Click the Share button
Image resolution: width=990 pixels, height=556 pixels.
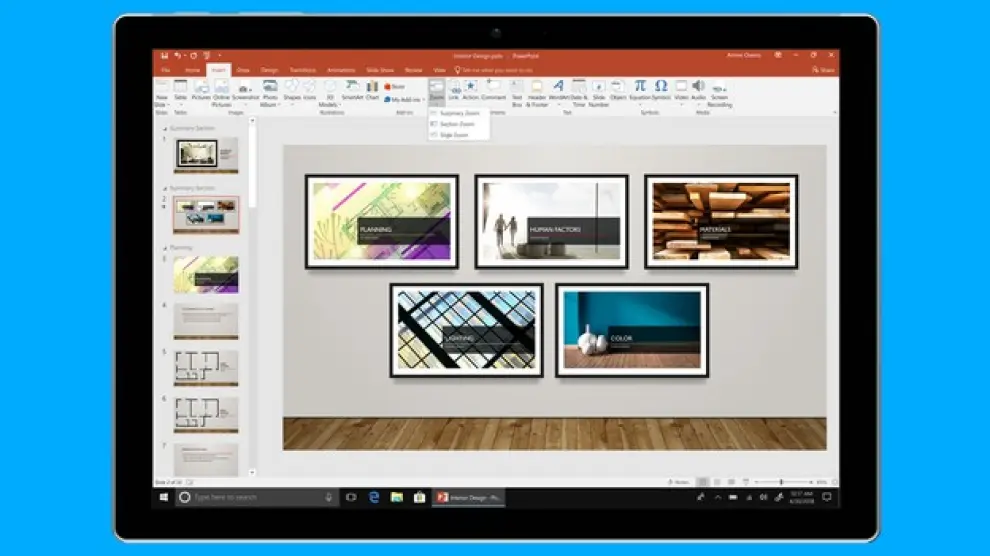823,70
